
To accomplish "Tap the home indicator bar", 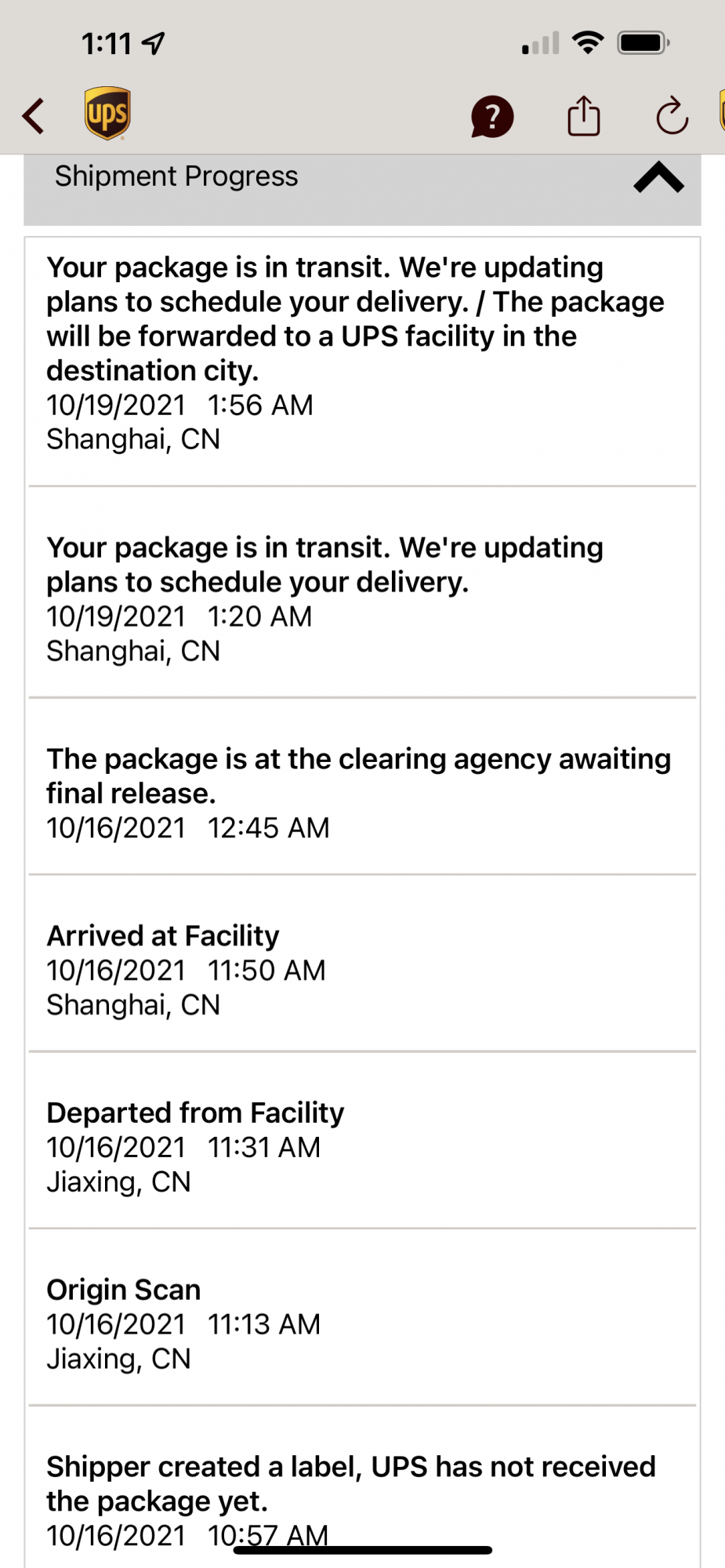I will click(x=363, y=1550).
